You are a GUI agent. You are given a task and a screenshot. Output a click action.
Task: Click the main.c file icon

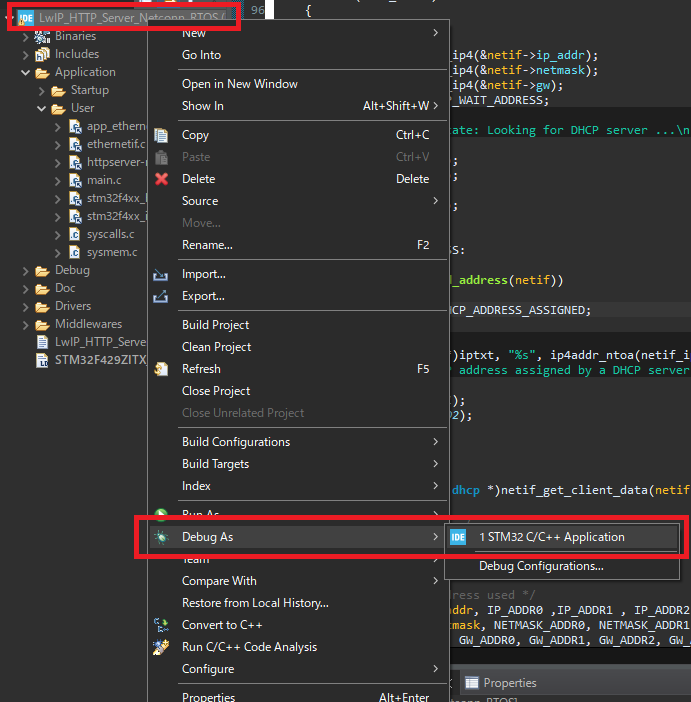(x=75, y=180)
